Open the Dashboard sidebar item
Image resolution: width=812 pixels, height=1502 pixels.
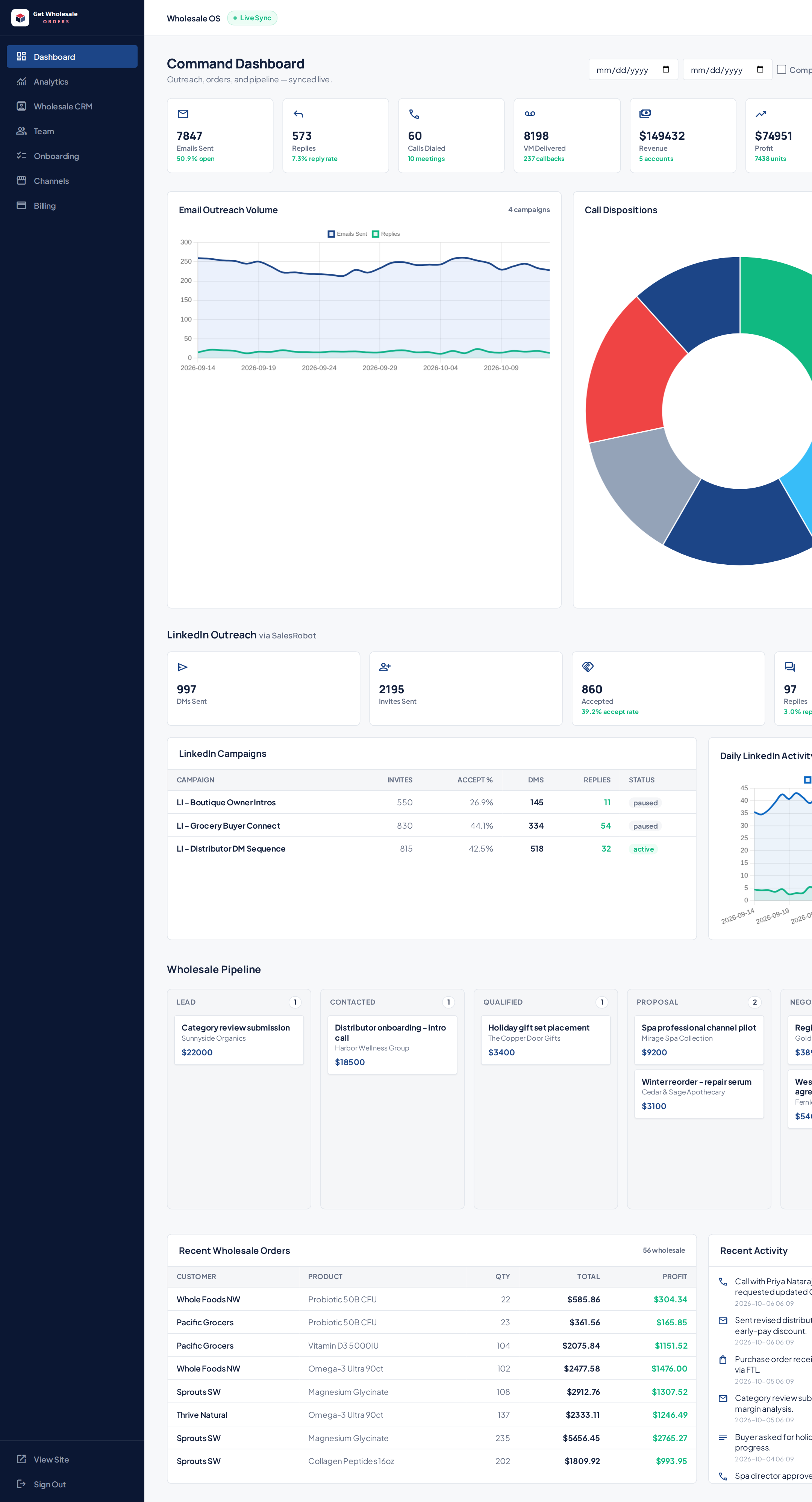72,56
